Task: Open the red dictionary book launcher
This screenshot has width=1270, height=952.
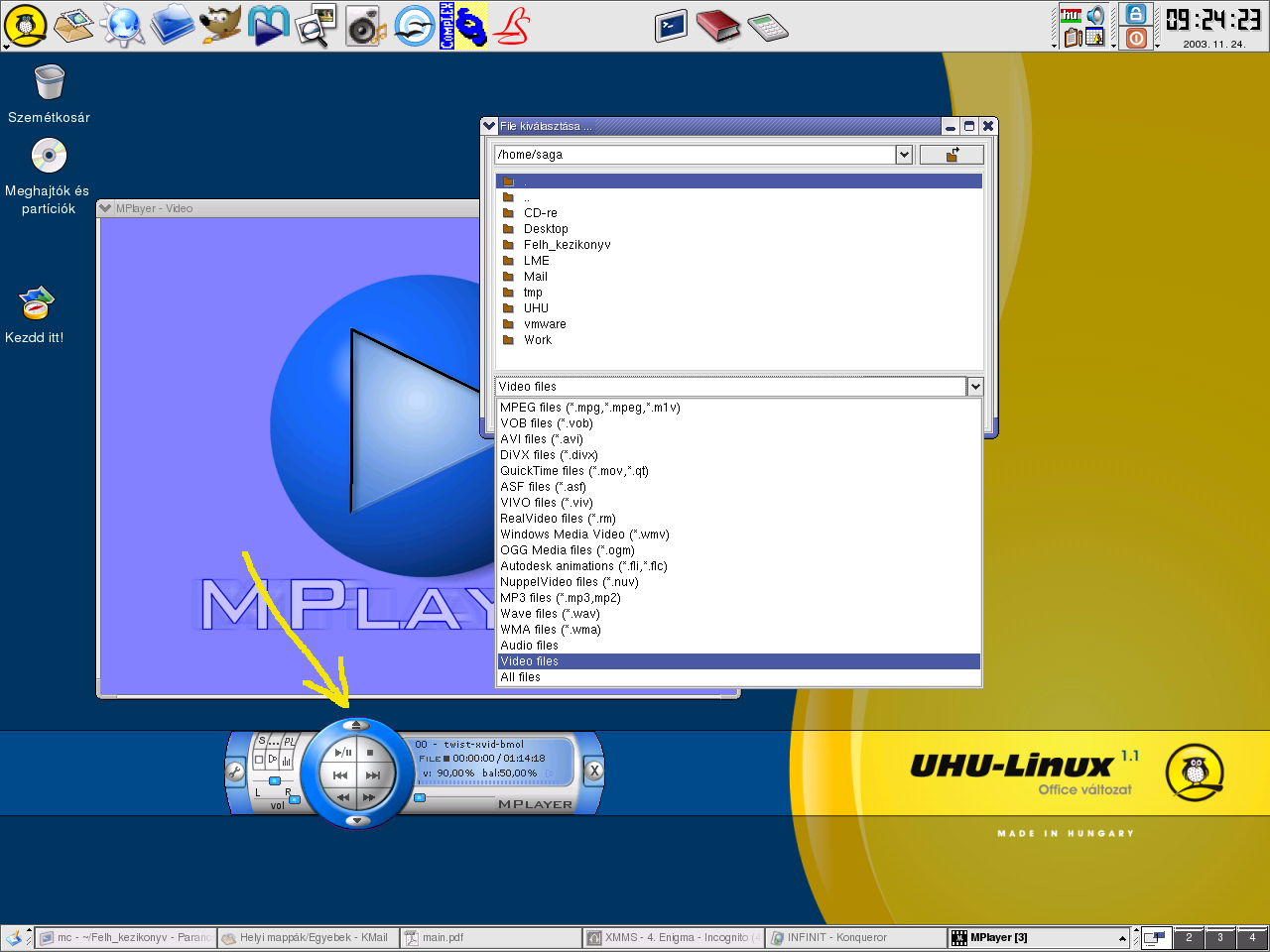Action: [x=718, y=26]
